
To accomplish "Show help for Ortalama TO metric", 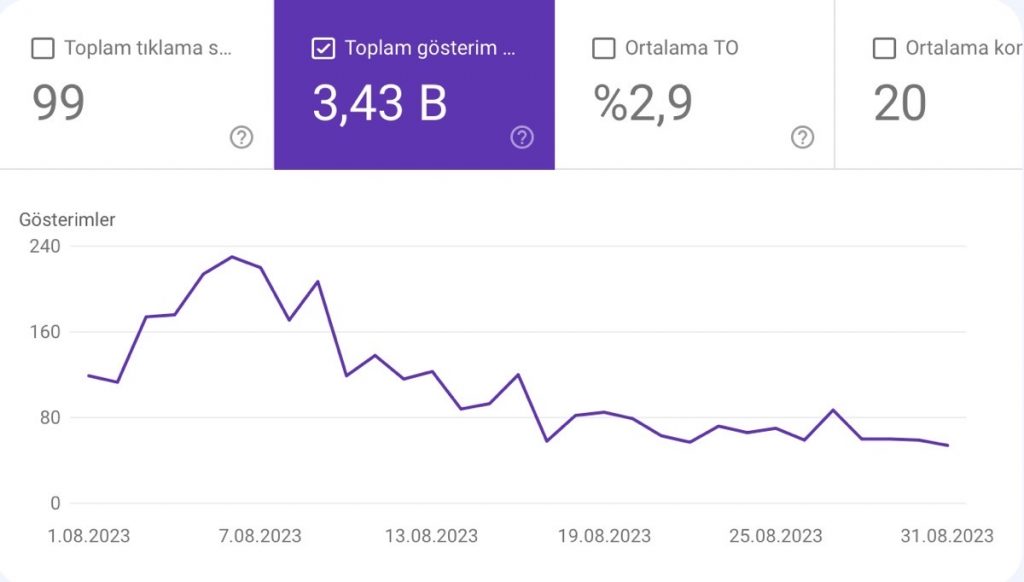I will click(x=802, y=138).
